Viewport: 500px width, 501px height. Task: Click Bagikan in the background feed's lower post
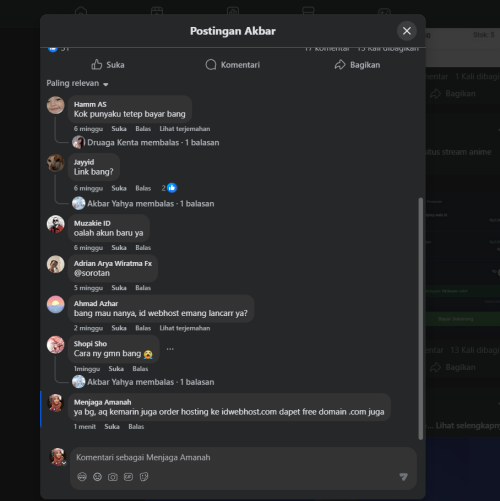(453, 367)
